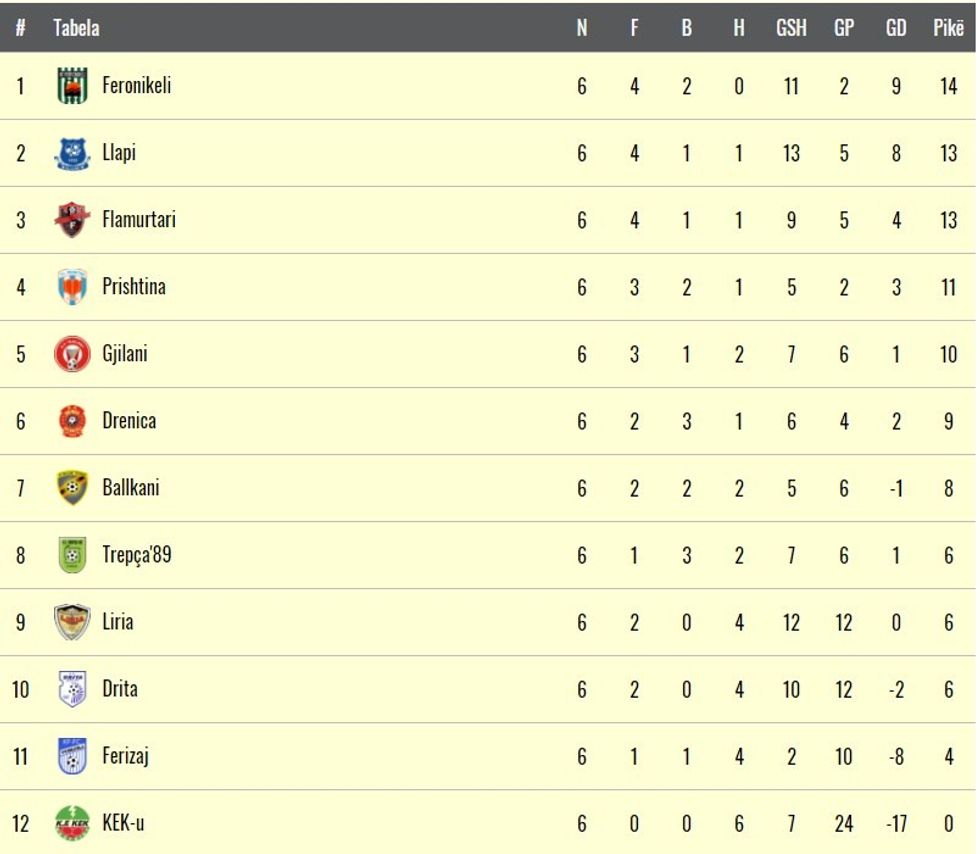Click the Ferizaj club crest
Viewport: 980px width, 854px height.
pos(72,756)
